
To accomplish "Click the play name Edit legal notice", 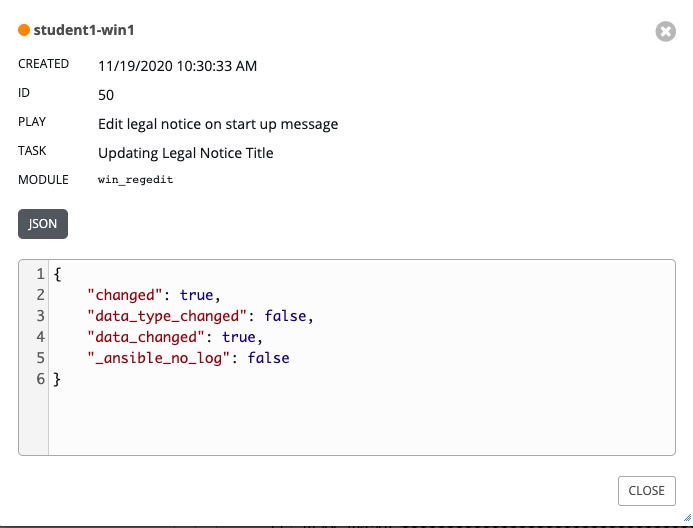I will click(218, 124).
